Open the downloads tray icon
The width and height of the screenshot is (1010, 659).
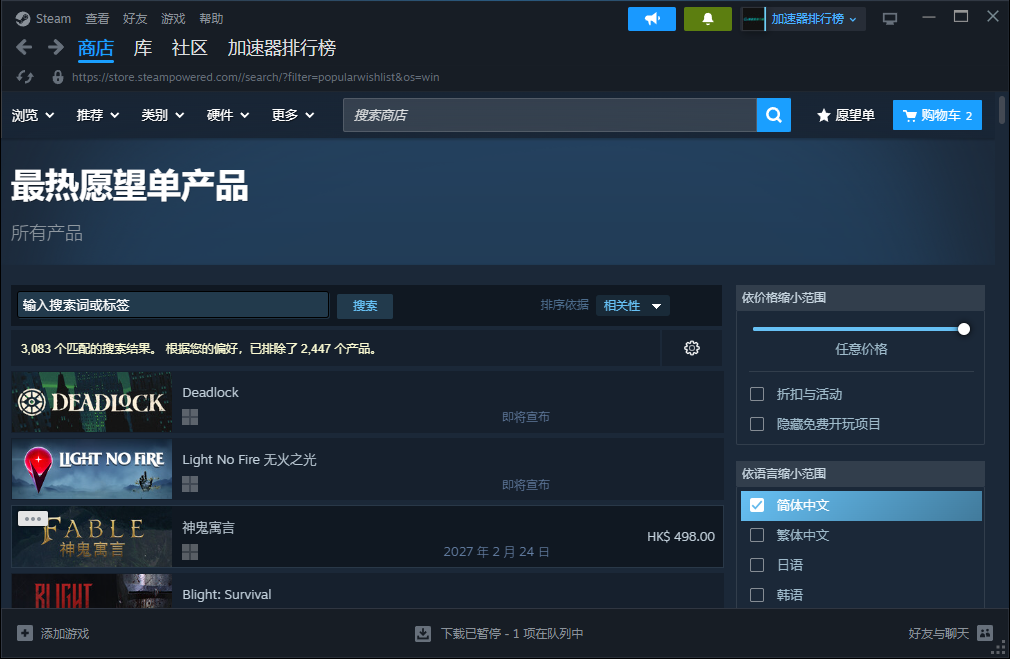point(423,633)
